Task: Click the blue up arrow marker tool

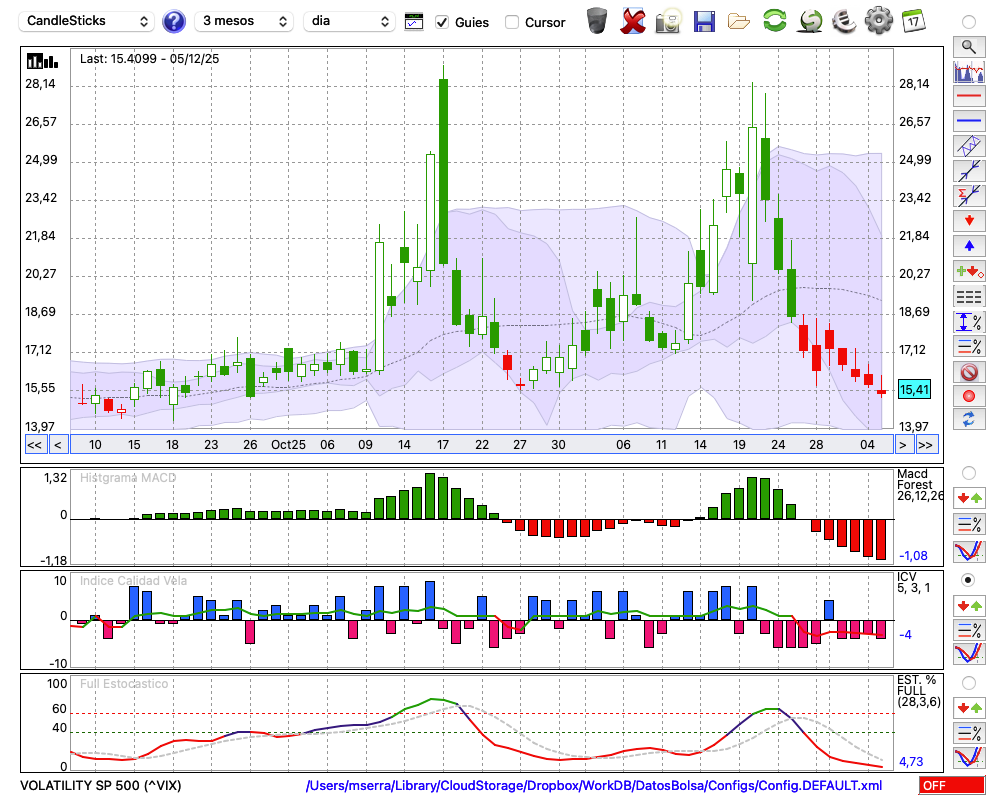Action: pos(968,245)
